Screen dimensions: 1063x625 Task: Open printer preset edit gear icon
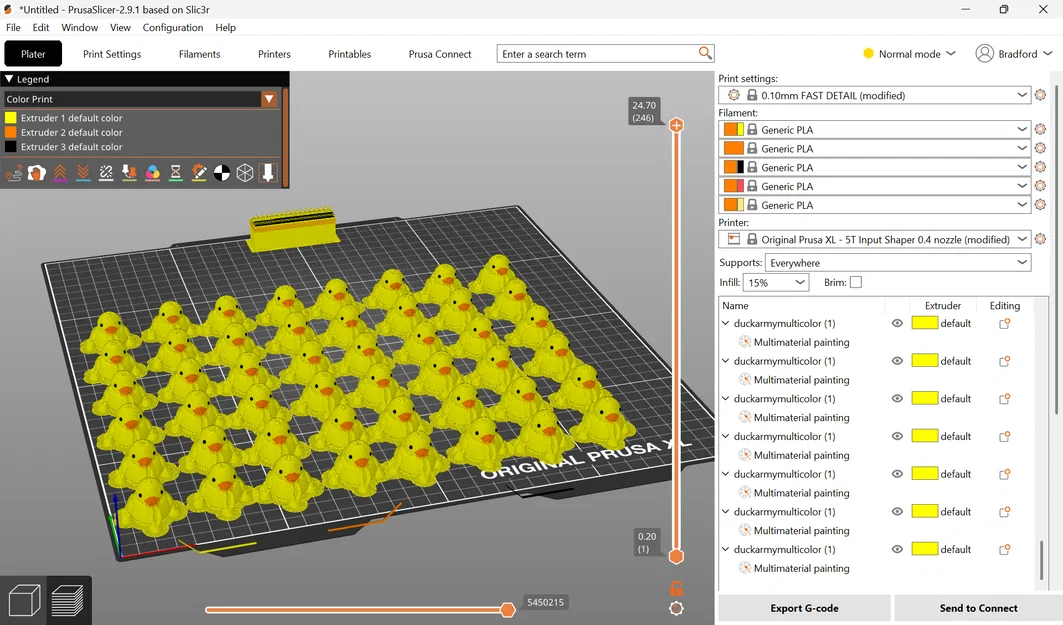click(x=1041, y=239)
